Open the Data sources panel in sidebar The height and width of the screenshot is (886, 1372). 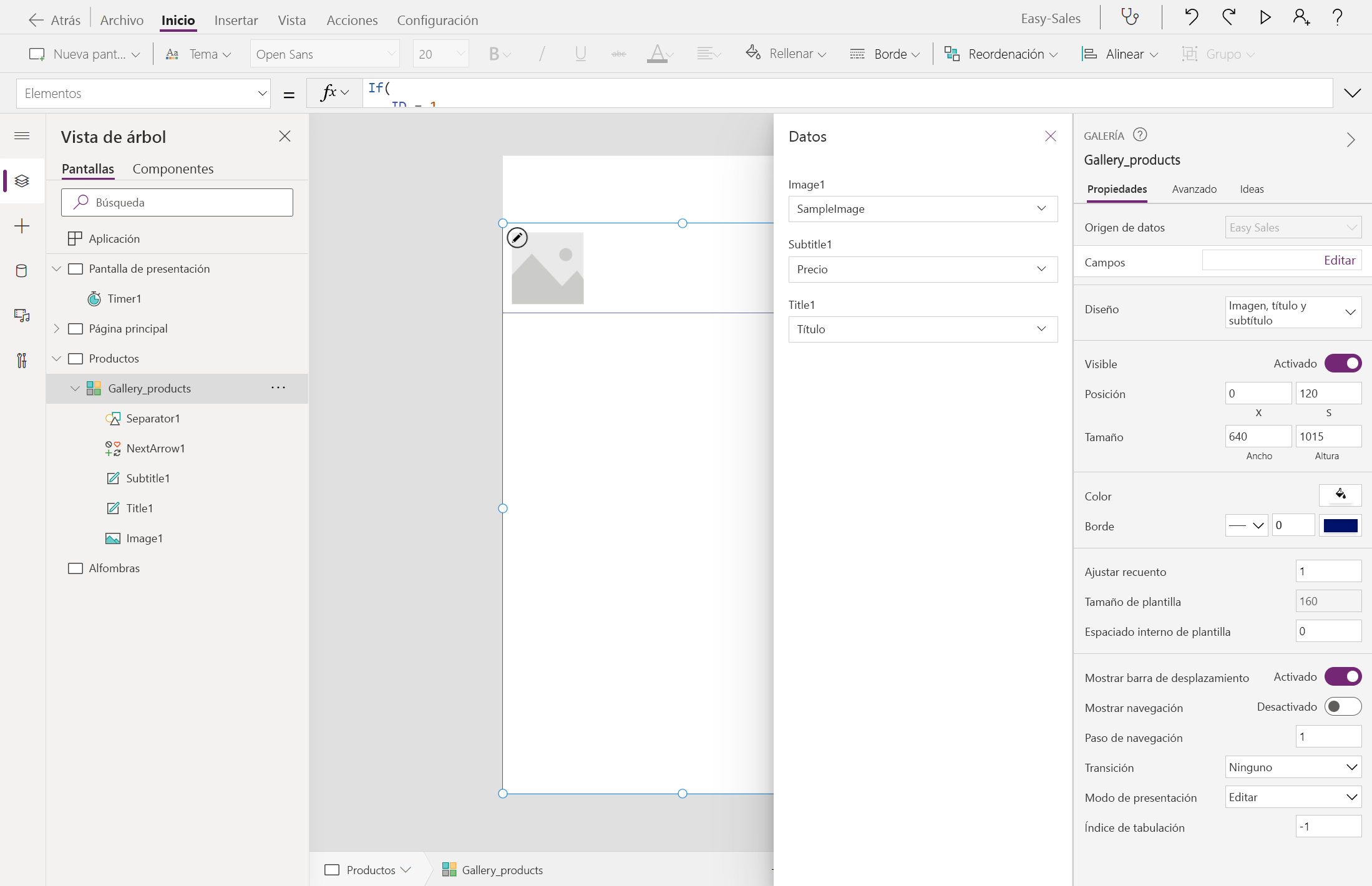tap(22, 271)
